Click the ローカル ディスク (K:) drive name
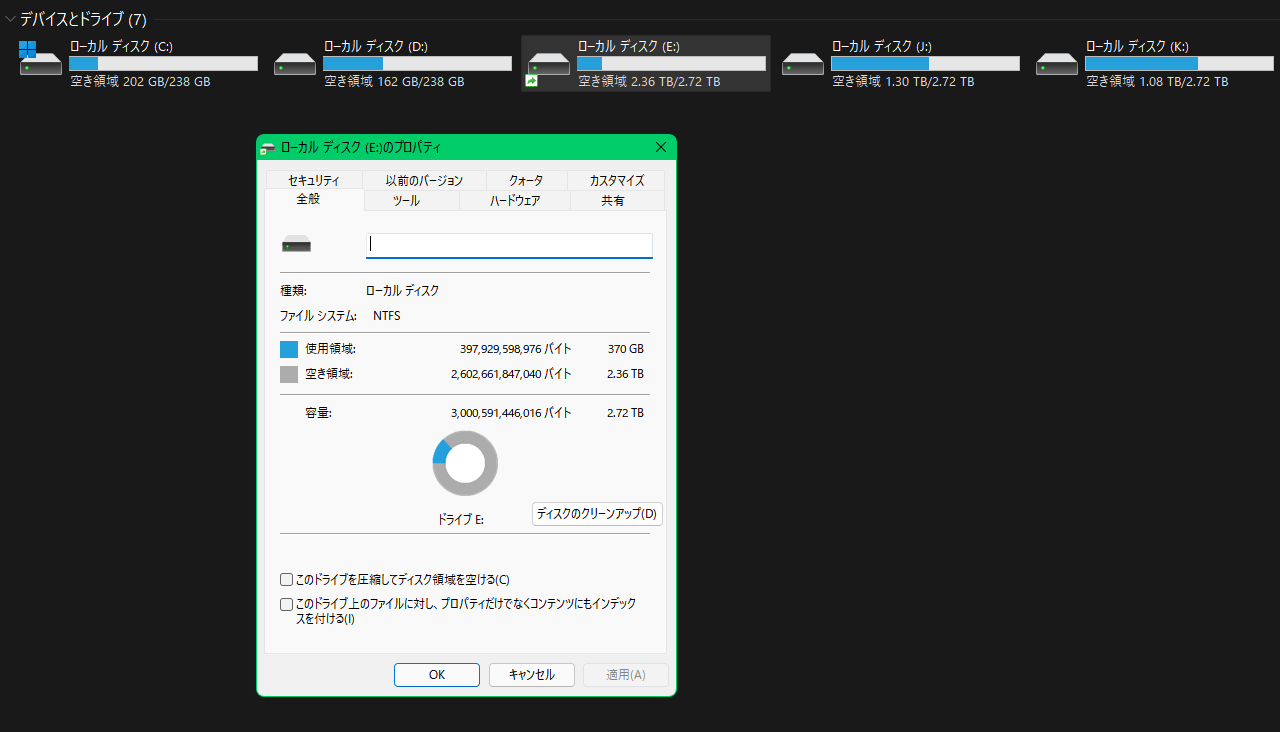 pos(1137,47)
